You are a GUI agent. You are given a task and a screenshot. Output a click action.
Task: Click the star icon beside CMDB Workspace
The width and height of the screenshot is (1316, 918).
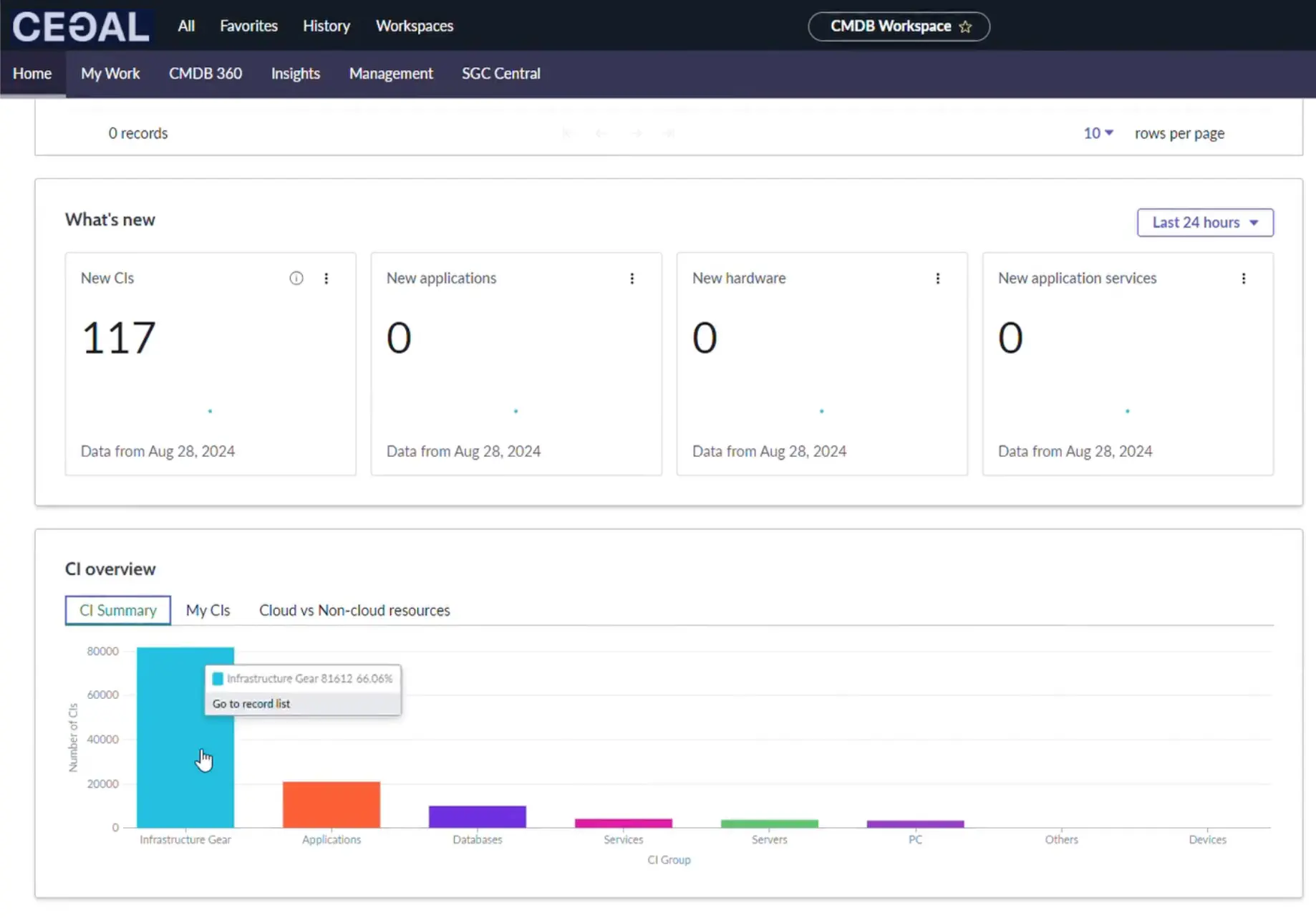pos(965,26)
